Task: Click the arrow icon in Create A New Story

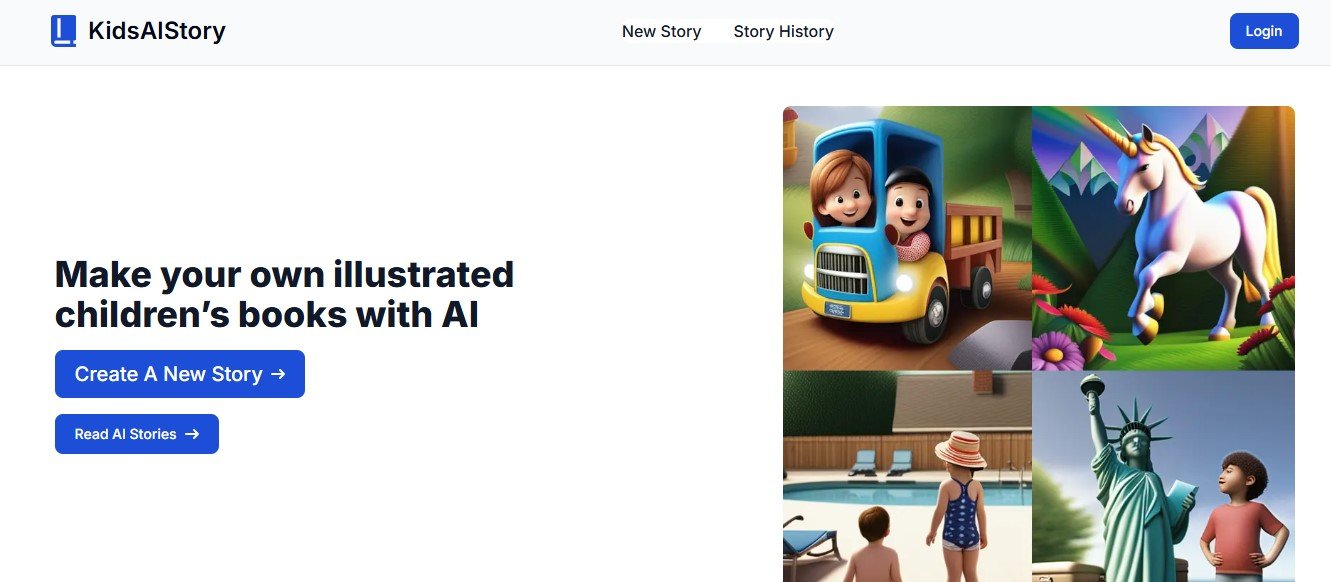Action: (278, 374)
